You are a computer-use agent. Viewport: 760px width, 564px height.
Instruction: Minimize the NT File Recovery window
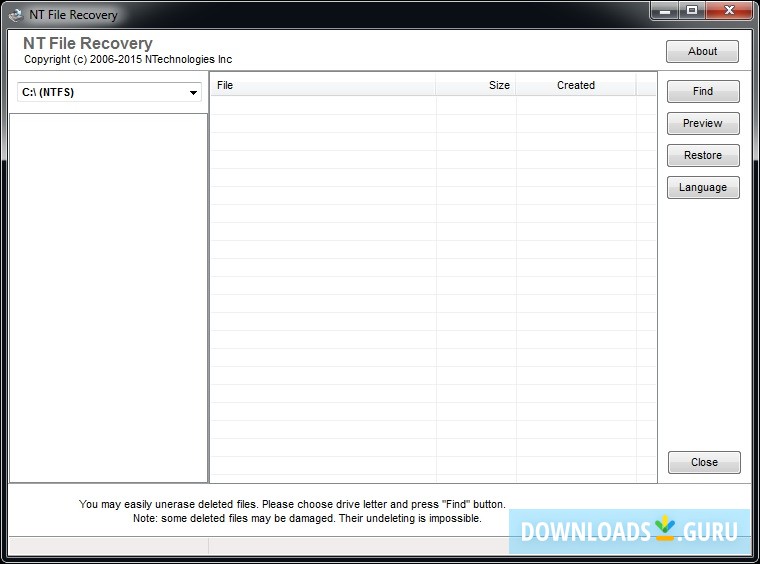tap(665, 11)
